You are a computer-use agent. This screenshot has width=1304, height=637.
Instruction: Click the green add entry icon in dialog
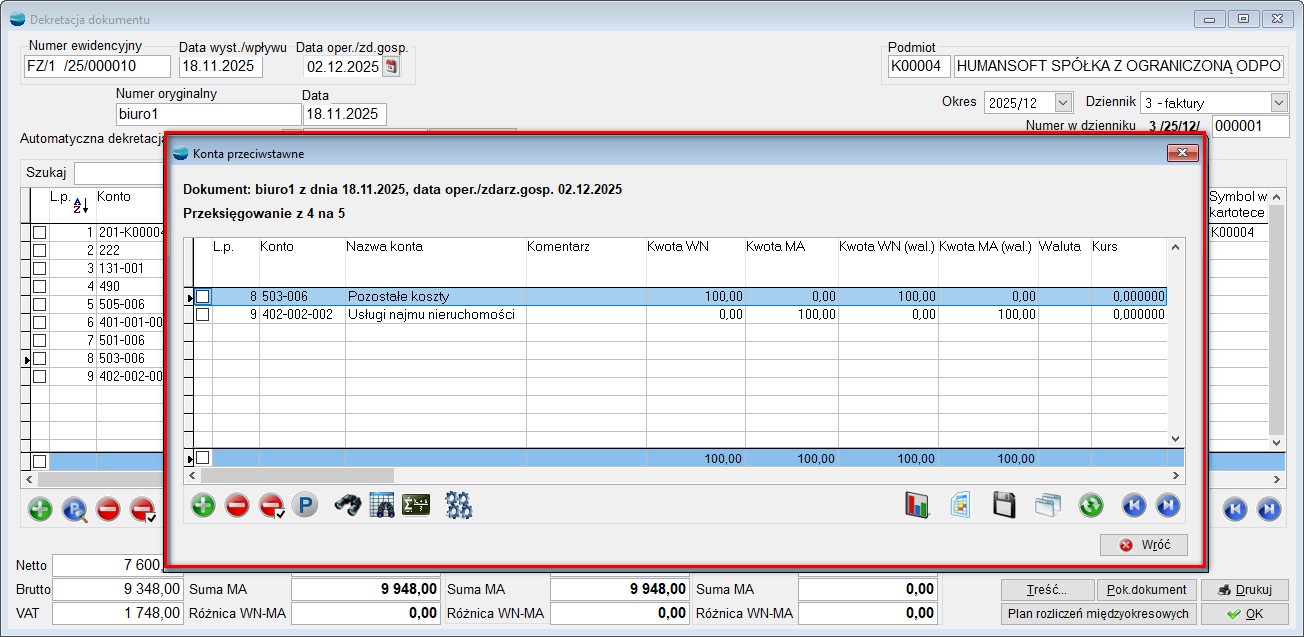coord(203,506)
